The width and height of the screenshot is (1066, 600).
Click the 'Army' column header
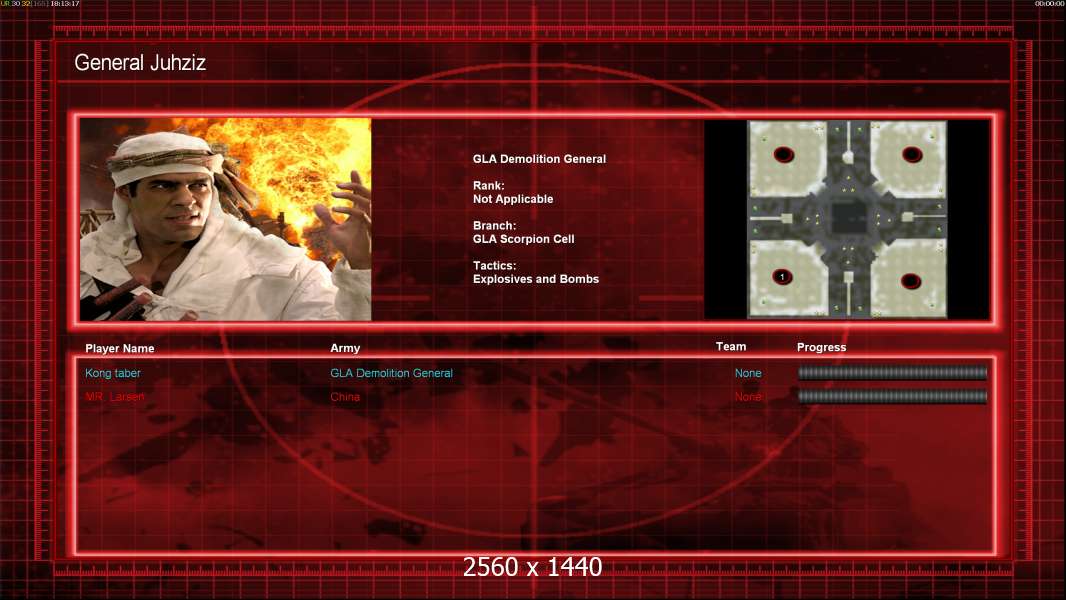pos(345,348)
